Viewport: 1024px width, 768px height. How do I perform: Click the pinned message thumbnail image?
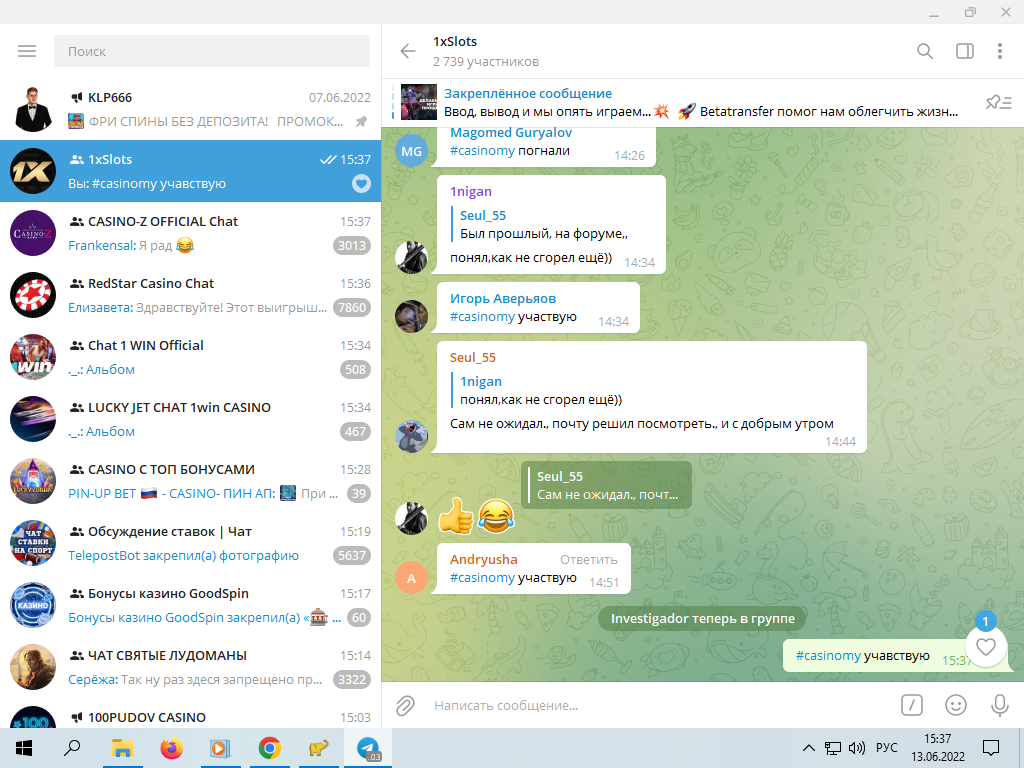[419, 102]
